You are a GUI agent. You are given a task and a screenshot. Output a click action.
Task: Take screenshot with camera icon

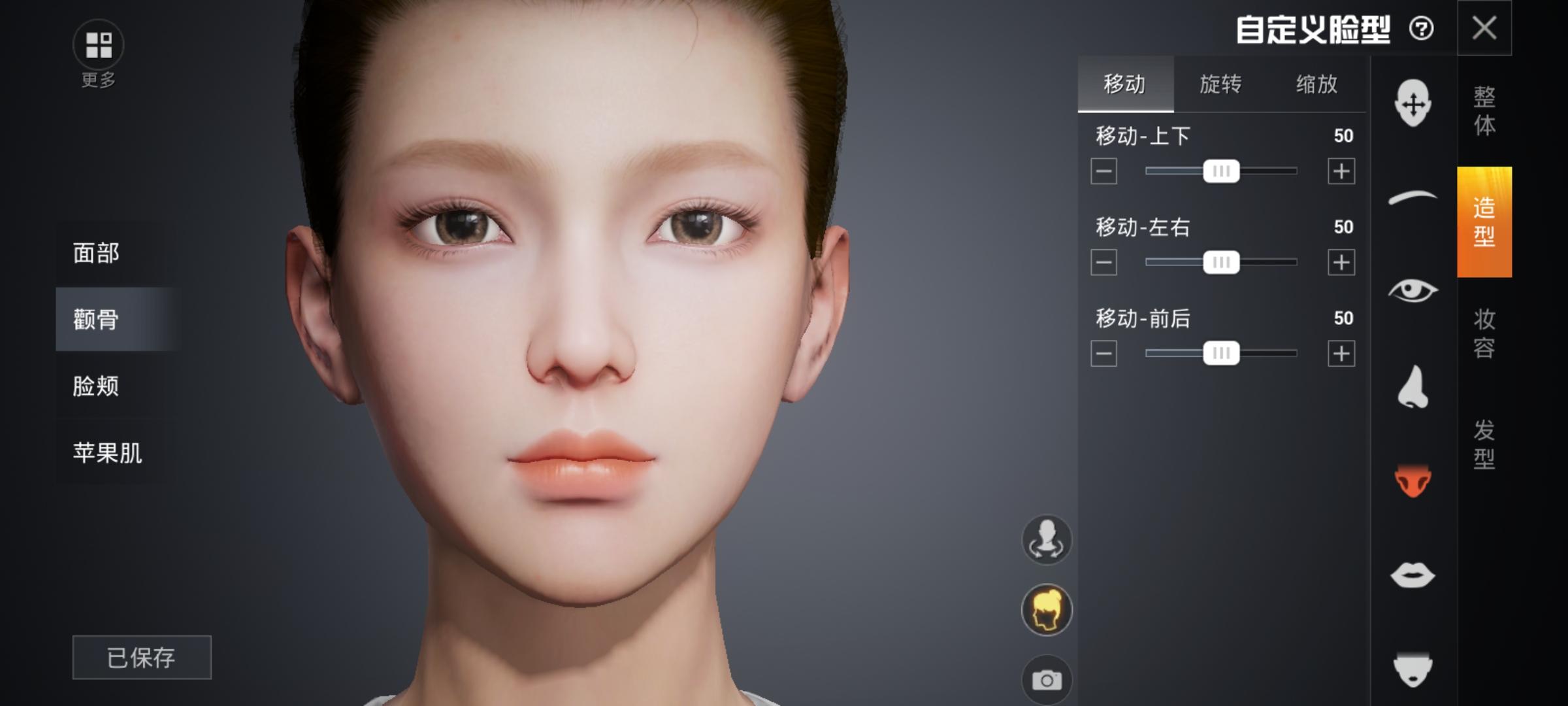[x=1047, y=680]
